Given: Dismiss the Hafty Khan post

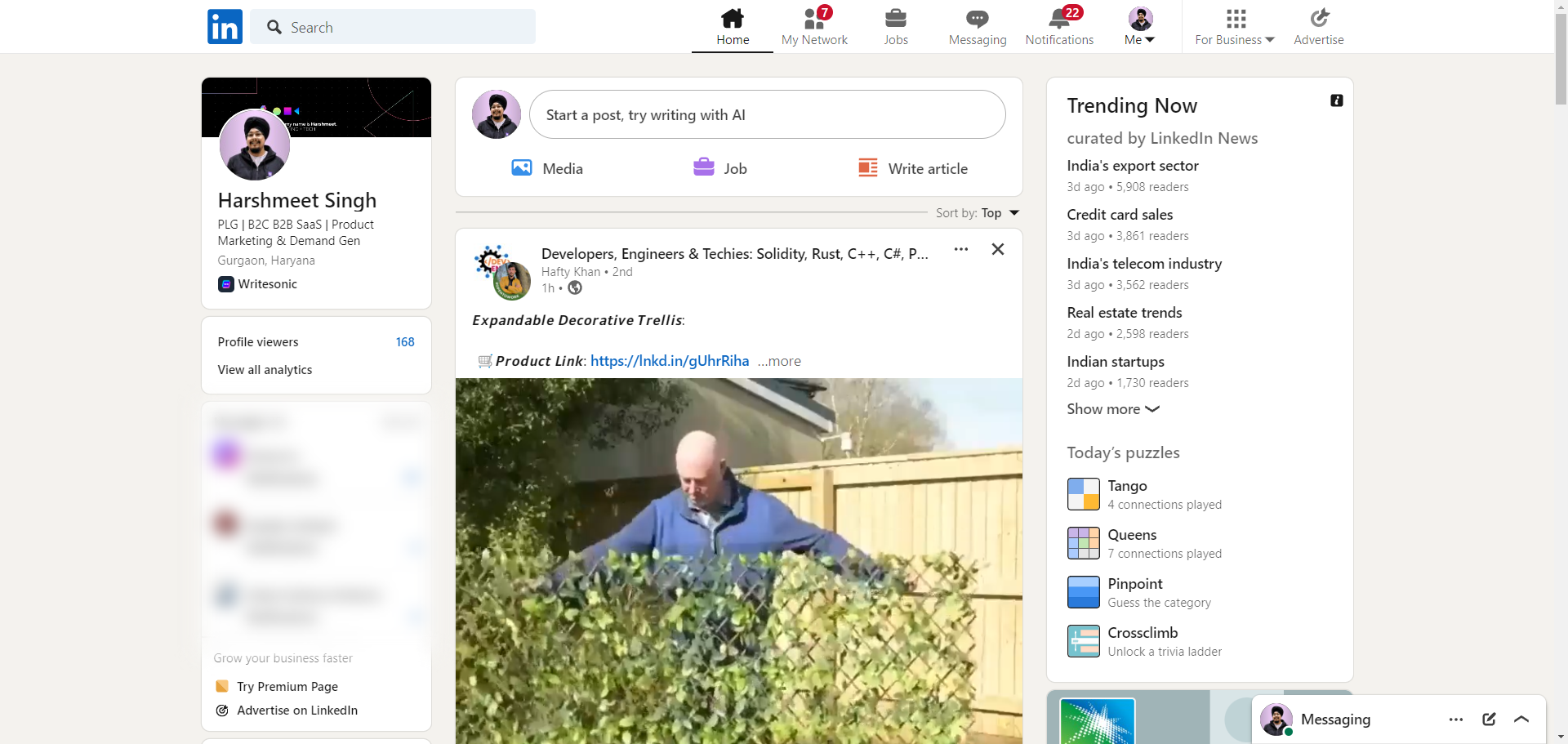Looking at the screenshot, I should click(998, 249).
